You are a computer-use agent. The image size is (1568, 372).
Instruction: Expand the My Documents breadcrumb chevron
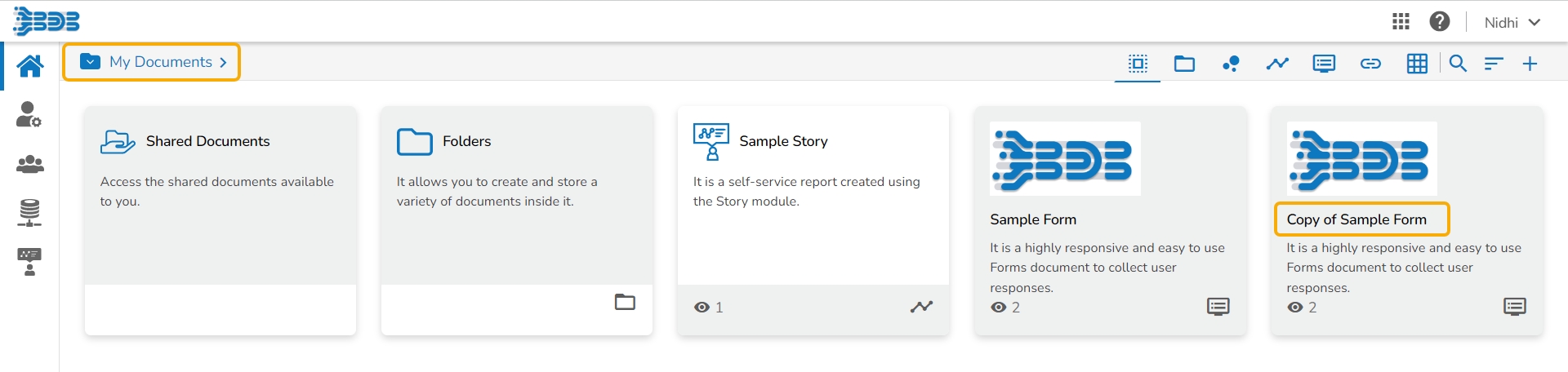click(x=223, y=63)
